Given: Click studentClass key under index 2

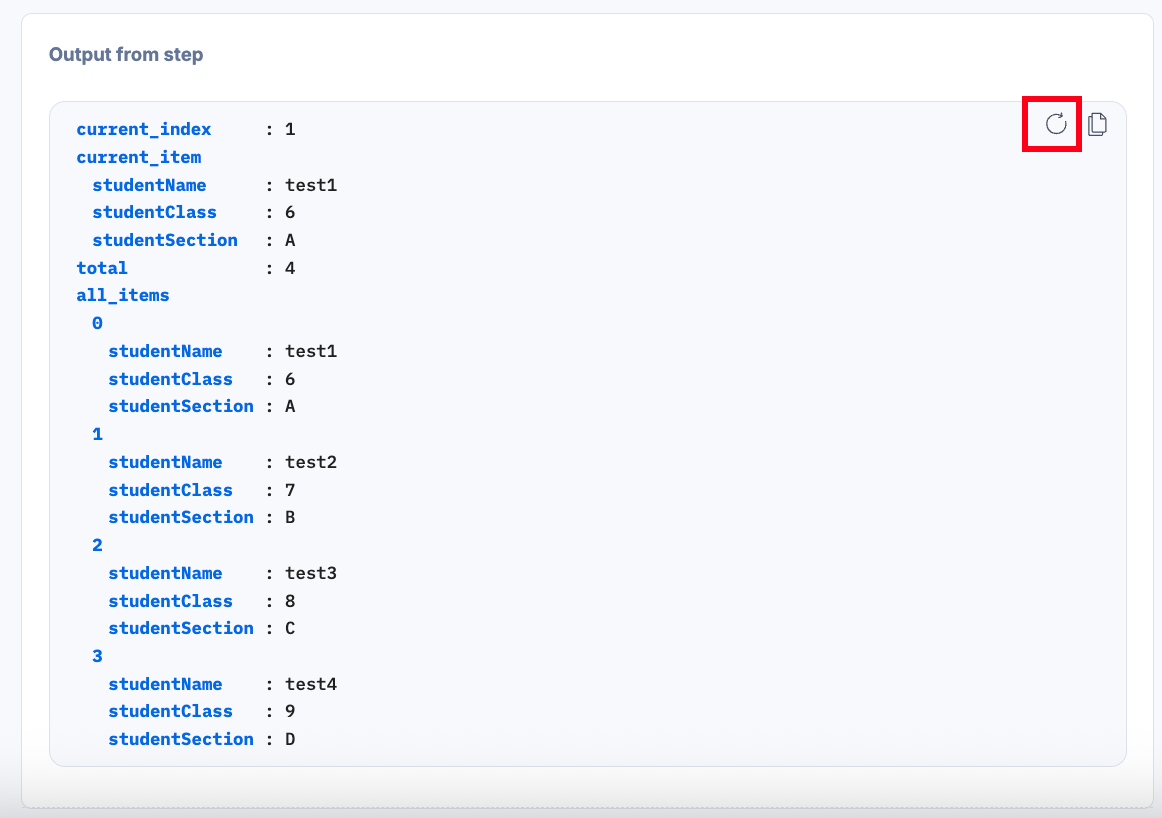Looking at the screenshot, I should coord(170,601).
